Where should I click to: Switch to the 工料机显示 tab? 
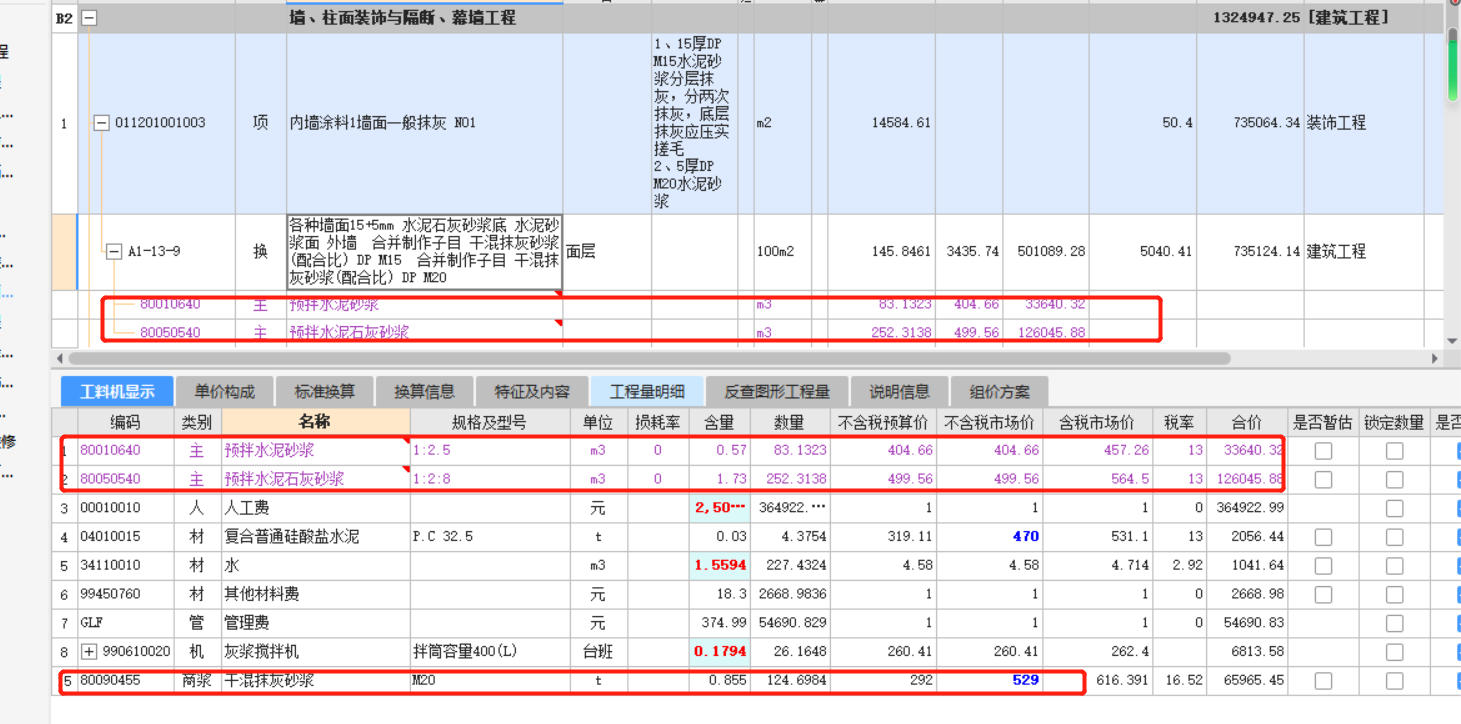pyautogui.click(x=117, y=391)
